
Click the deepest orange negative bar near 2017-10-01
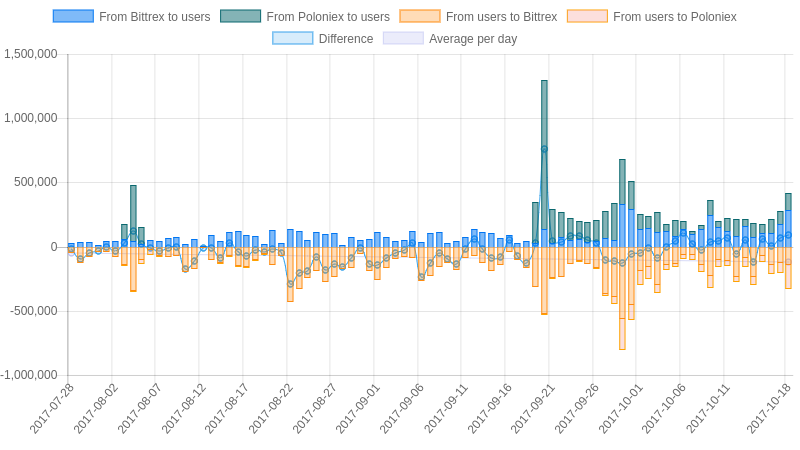point(622,298)
